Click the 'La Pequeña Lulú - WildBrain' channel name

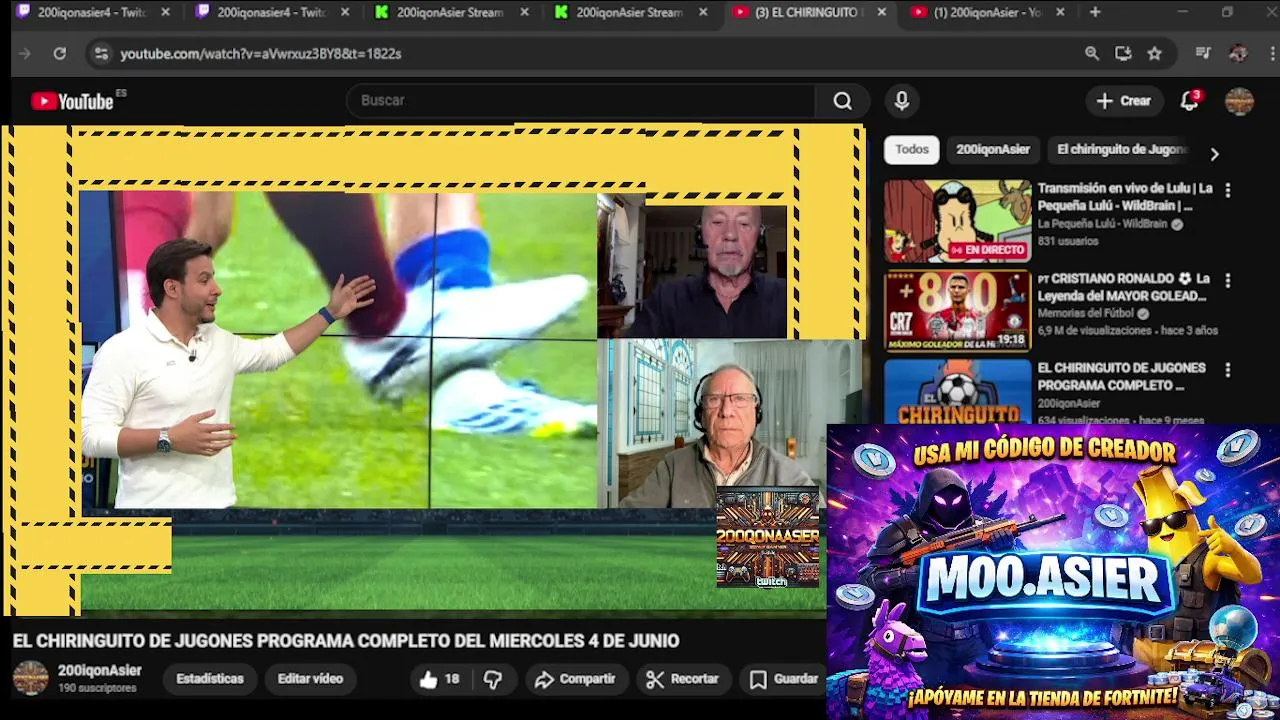point(1102,224)
